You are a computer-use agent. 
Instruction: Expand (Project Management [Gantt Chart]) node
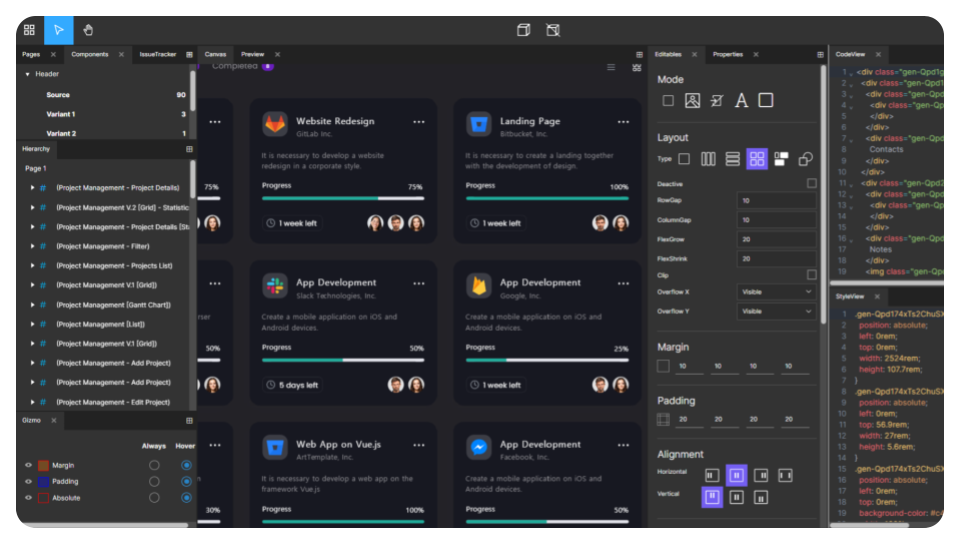click(32, 304)
